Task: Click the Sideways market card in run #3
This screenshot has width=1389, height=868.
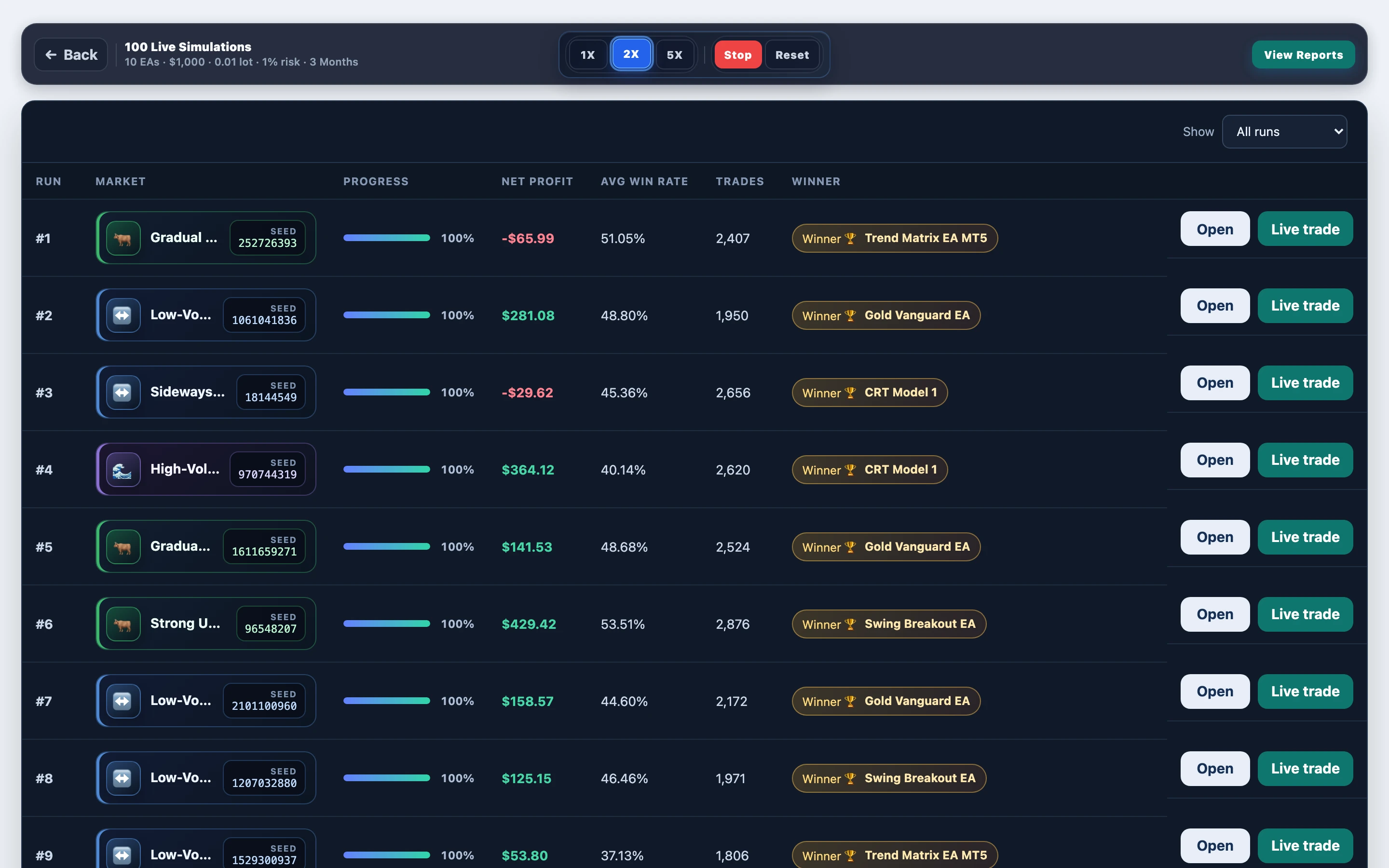Action: click(x=206, y=392)
